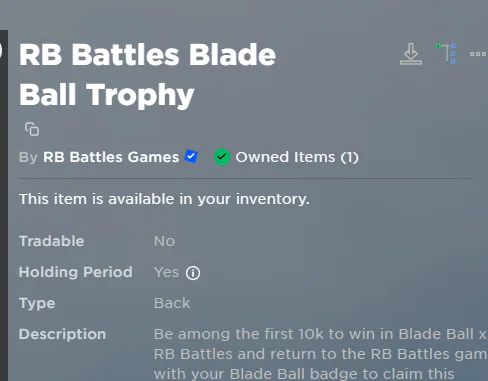Image resolution: width=488 pixels, height=381 pixels.
Task: Click the item description text
Action: [321, 354]
